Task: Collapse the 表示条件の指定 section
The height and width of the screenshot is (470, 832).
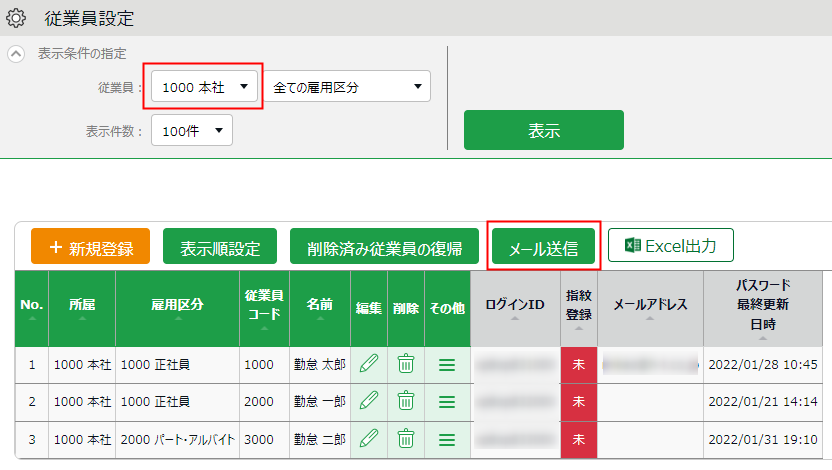Action: pos(16,53)
